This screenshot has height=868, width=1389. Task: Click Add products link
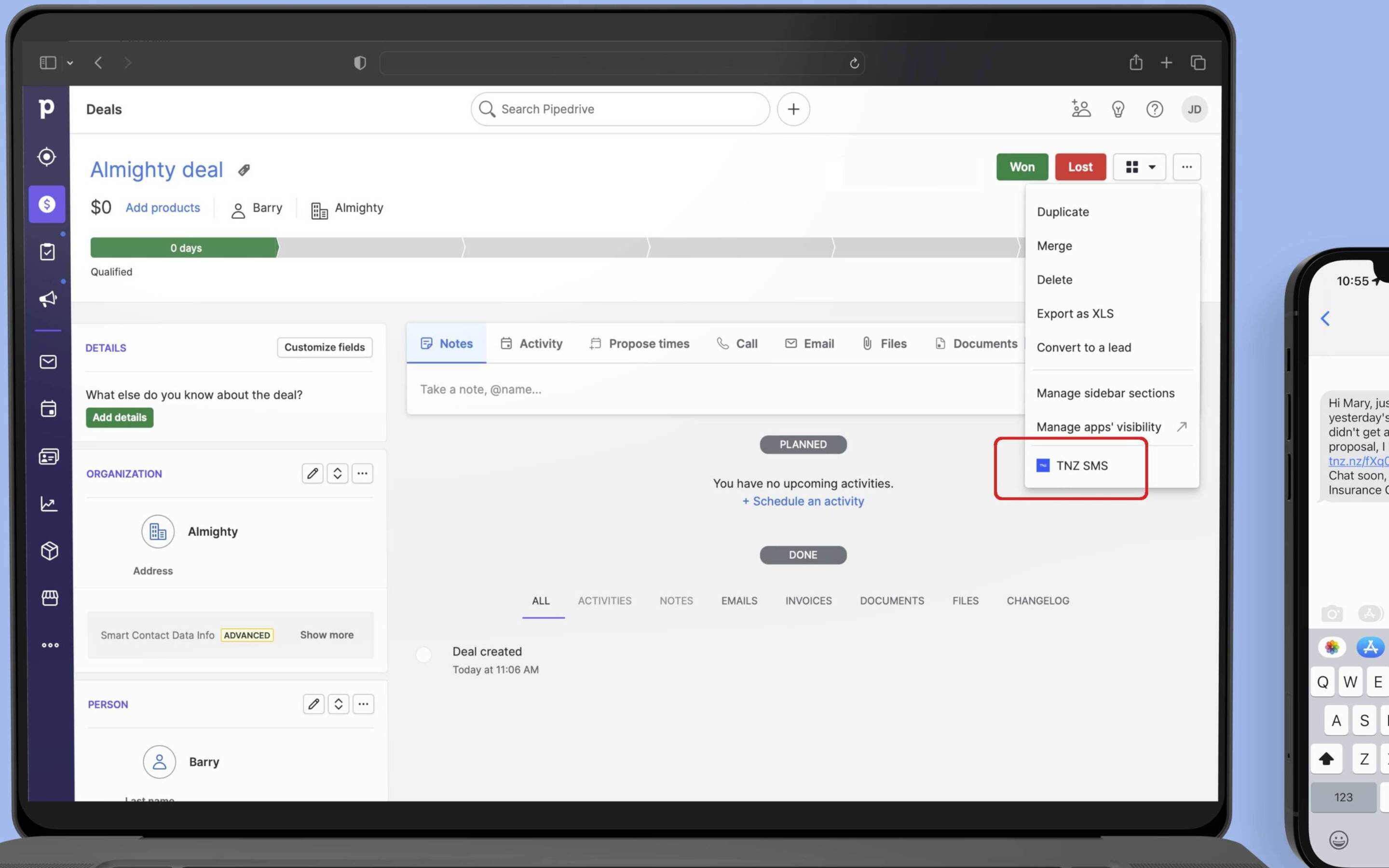click(x=163, y=208)
